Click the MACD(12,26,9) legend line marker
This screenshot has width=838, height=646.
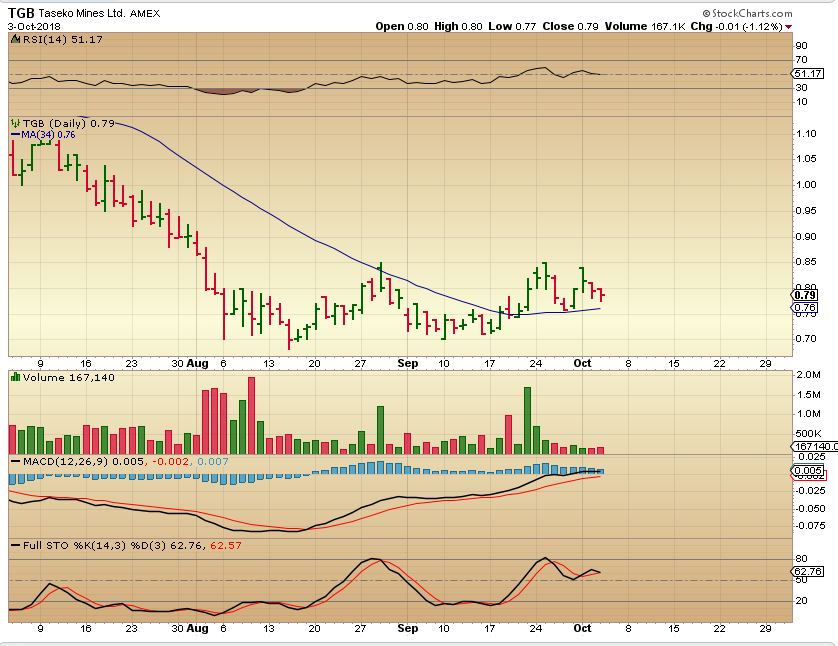coord(15,461)
